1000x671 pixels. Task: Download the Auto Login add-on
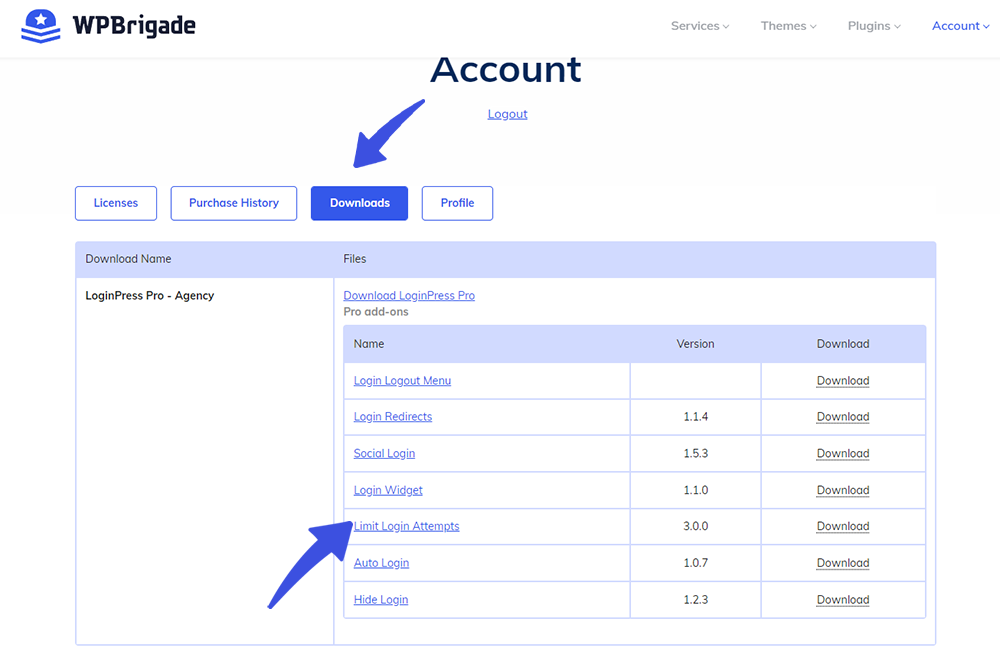[842, 563]
